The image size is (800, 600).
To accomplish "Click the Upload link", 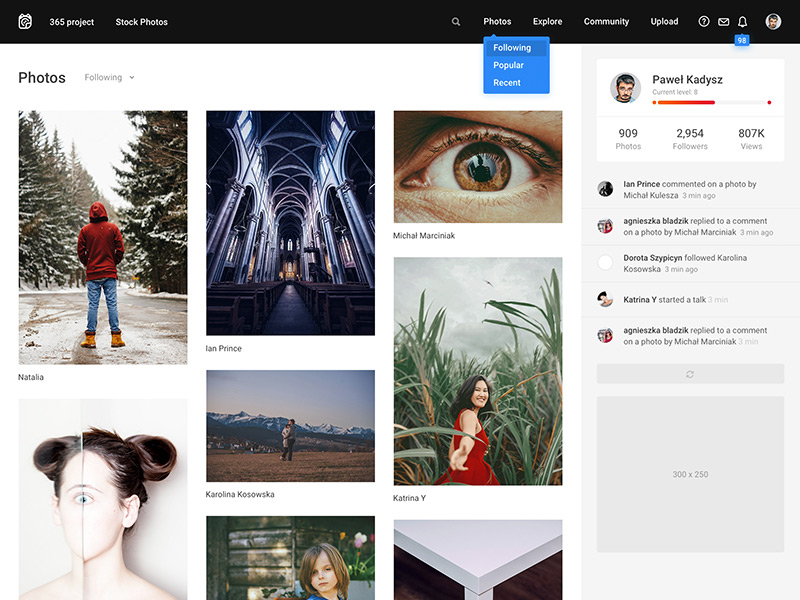I will point(664,21).
